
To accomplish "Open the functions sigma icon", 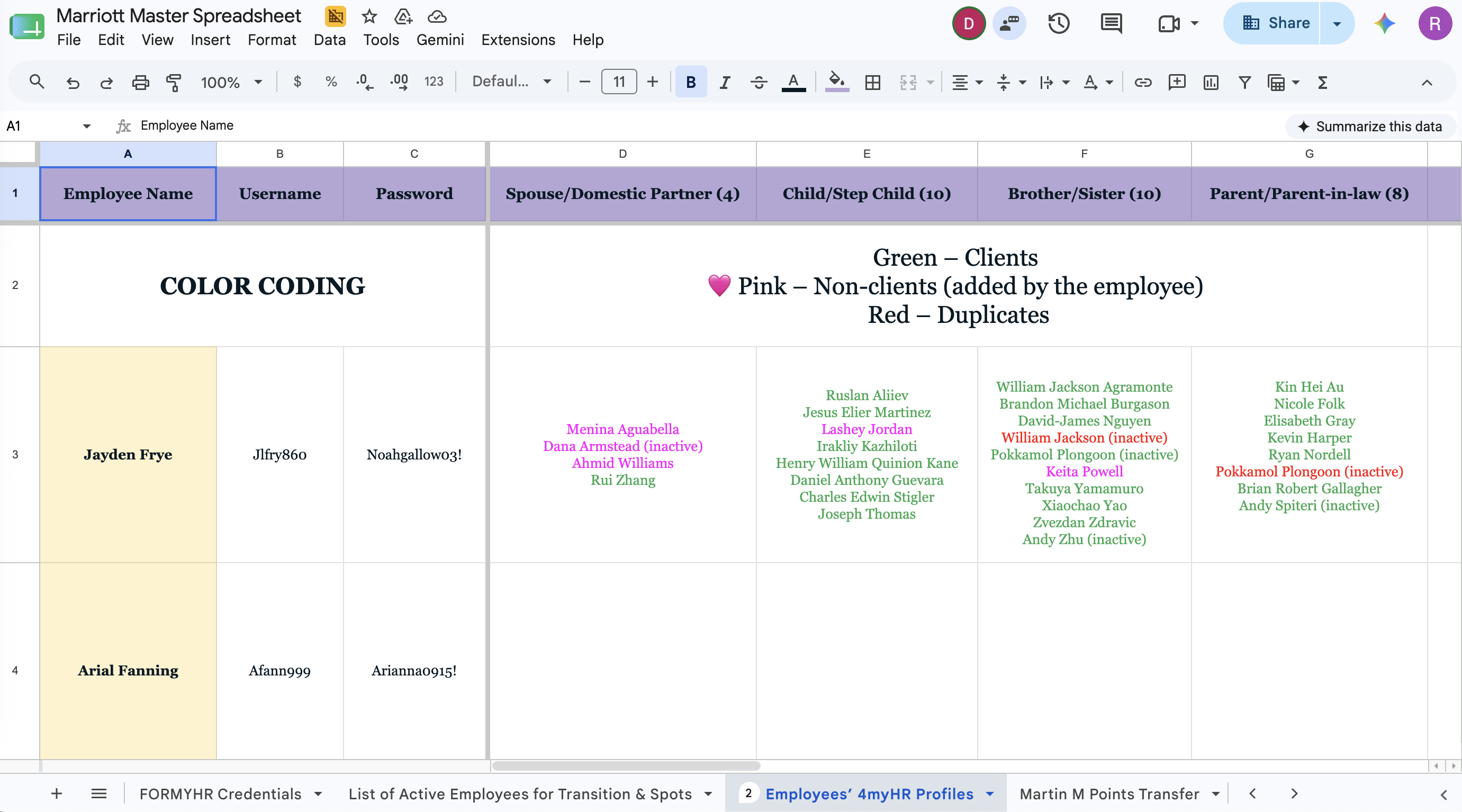I will click(1322, 82).
